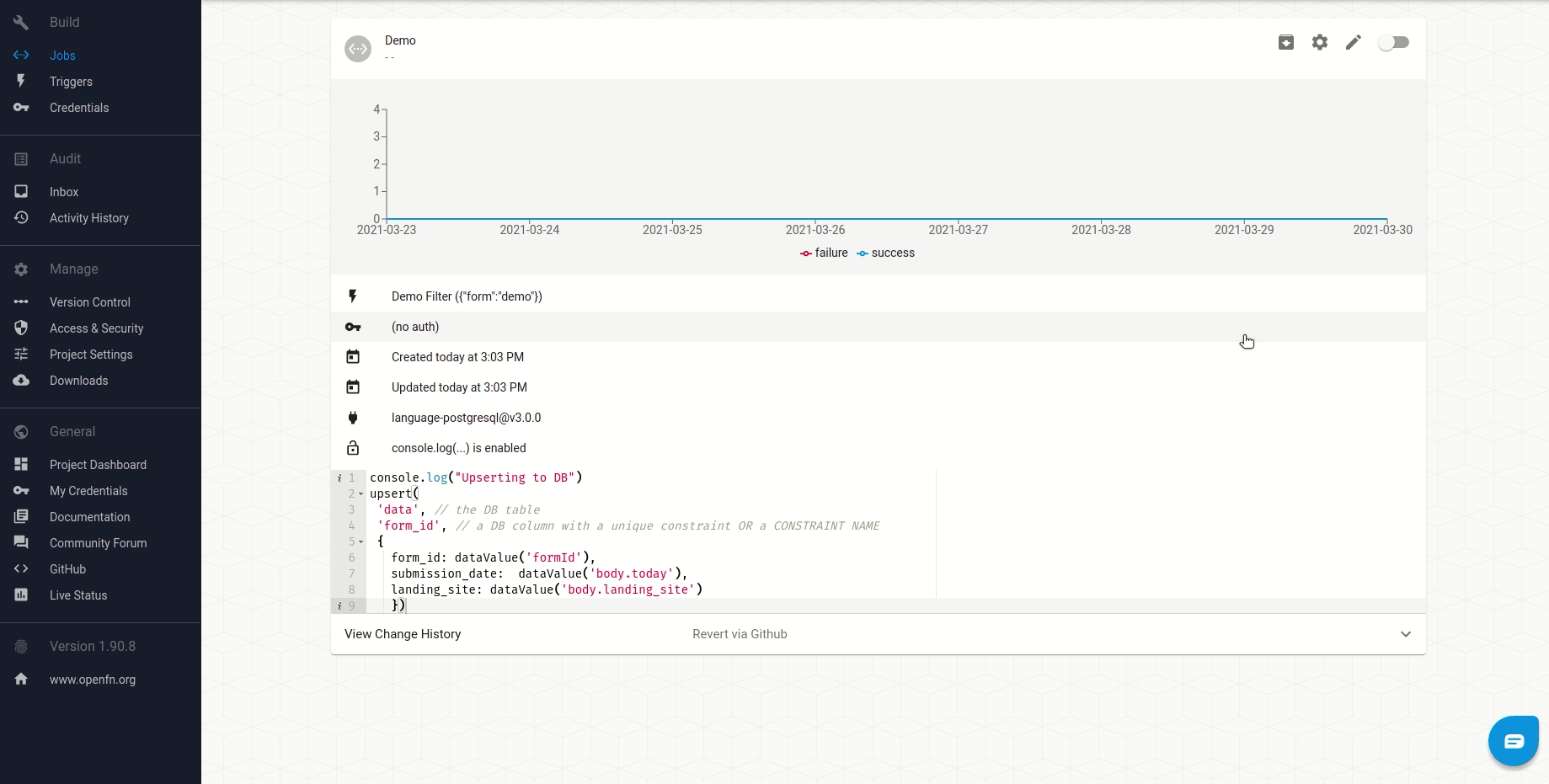Viewport: 1549px width, 784px height.
Task: Click the pencil edit job icon
Action: click(1354, 42)
